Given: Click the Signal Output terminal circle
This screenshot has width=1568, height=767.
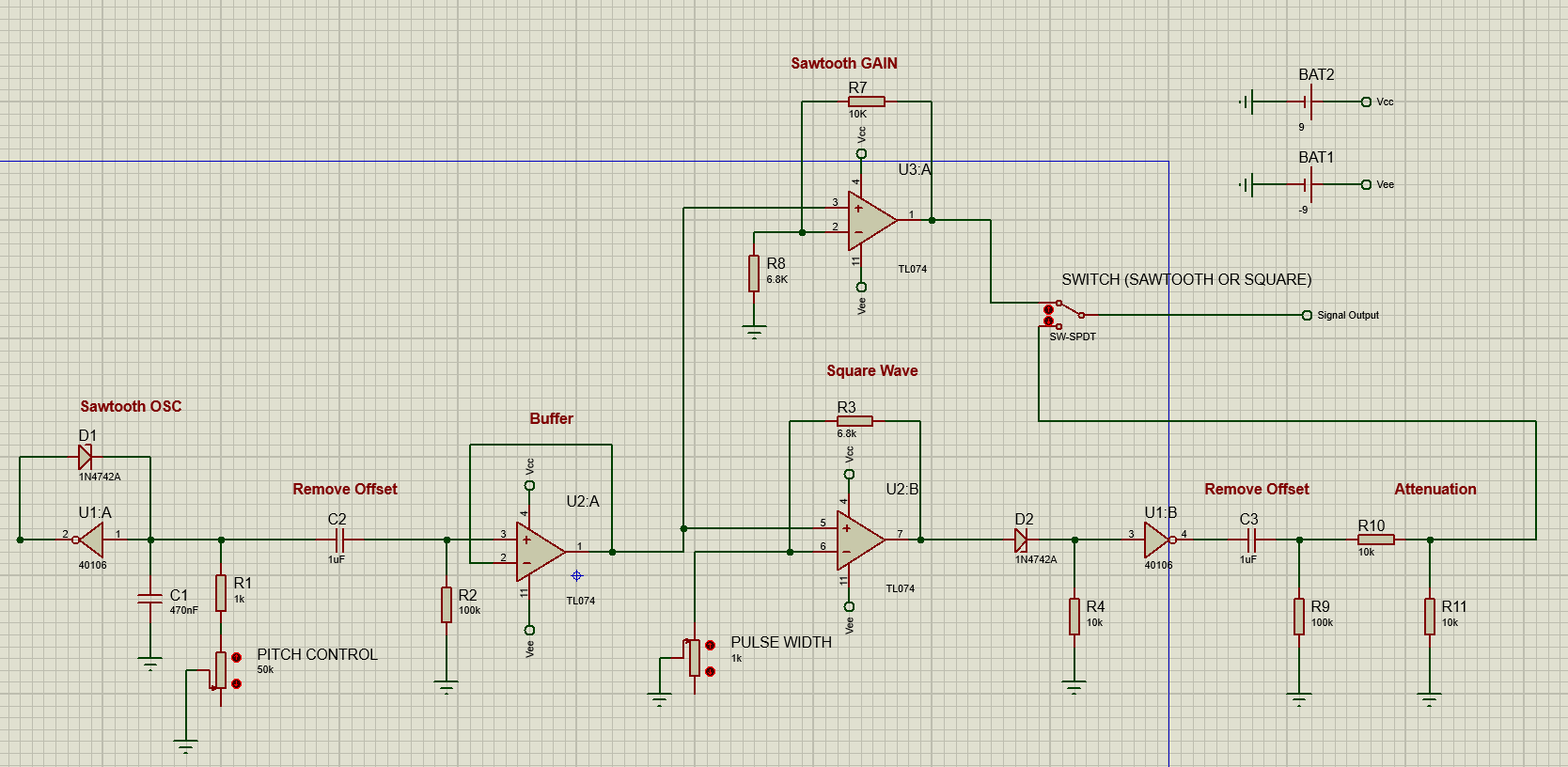Looking at the screenshot, I should point(1307,315).
